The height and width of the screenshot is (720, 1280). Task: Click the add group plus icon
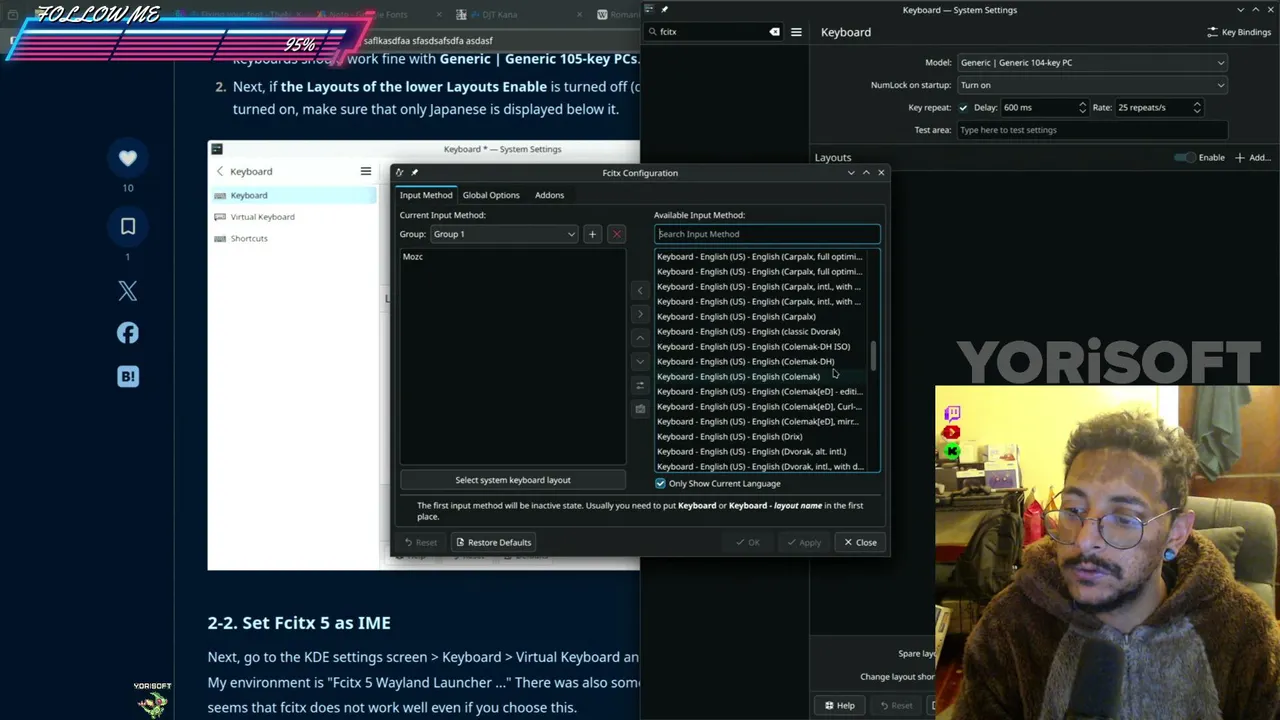tap(592, 234)
